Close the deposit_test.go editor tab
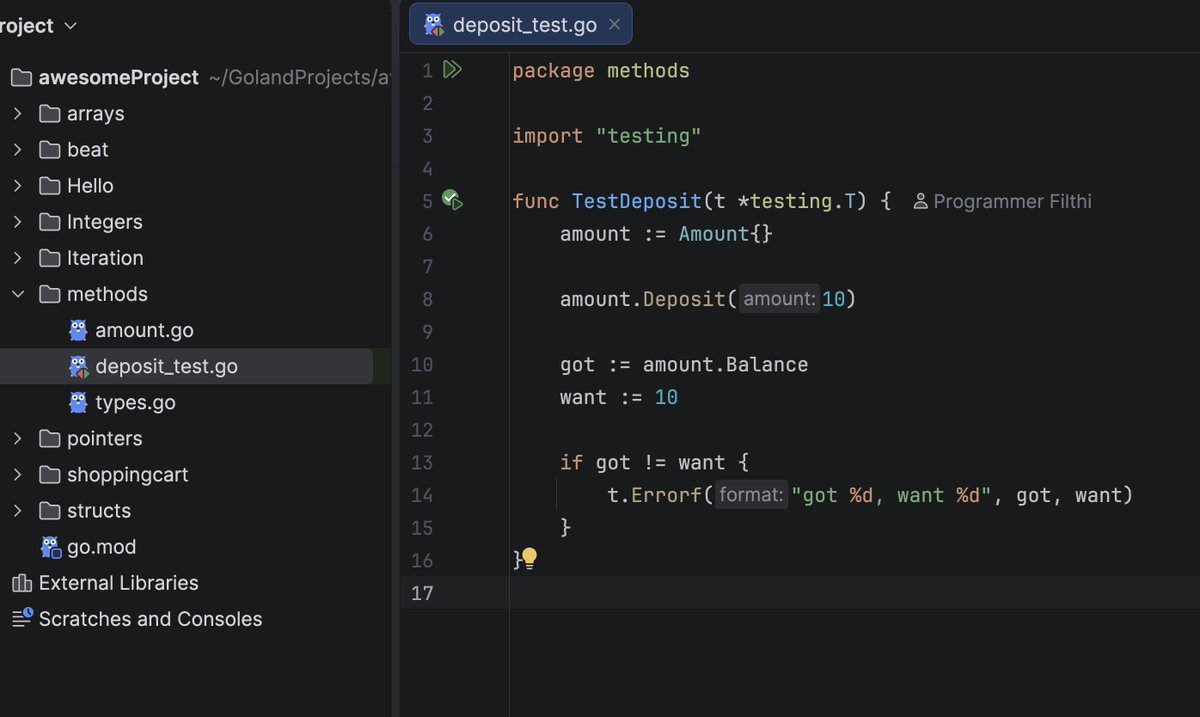Image resolution: width=1200 pixels, height=717 pixels. tap(614, 25)
